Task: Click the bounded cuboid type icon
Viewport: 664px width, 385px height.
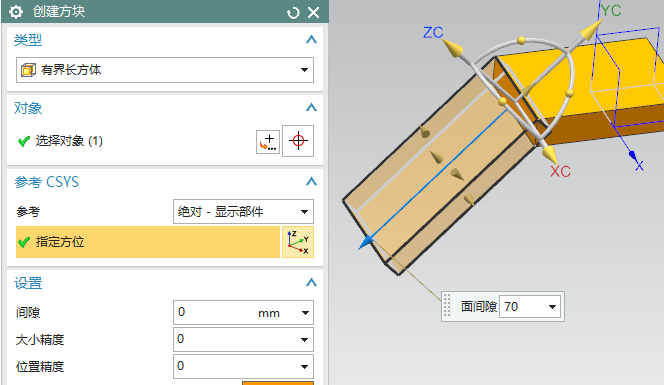Action: tap(28, 70)
